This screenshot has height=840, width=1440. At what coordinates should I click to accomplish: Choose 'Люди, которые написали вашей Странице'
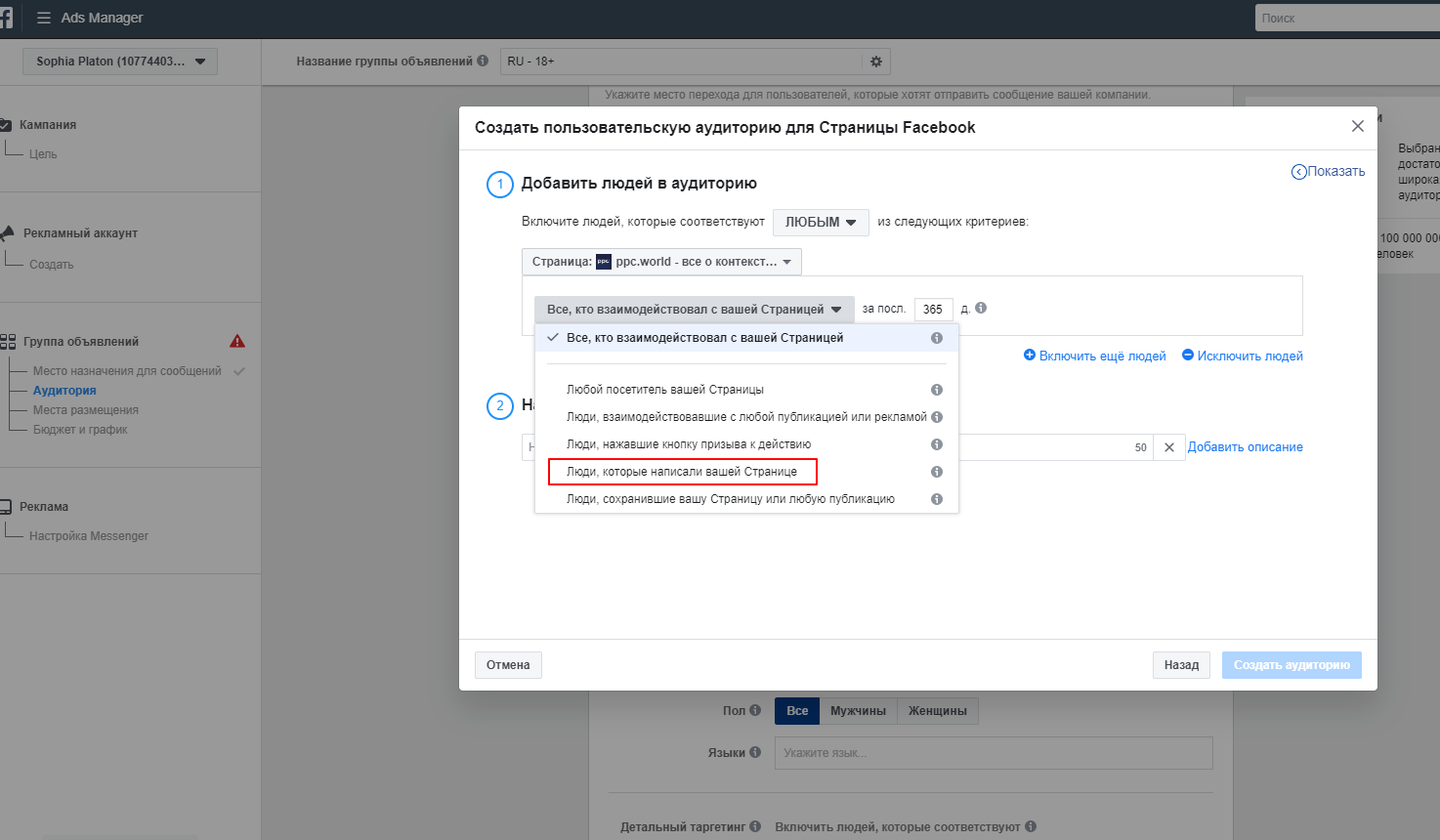682,472
